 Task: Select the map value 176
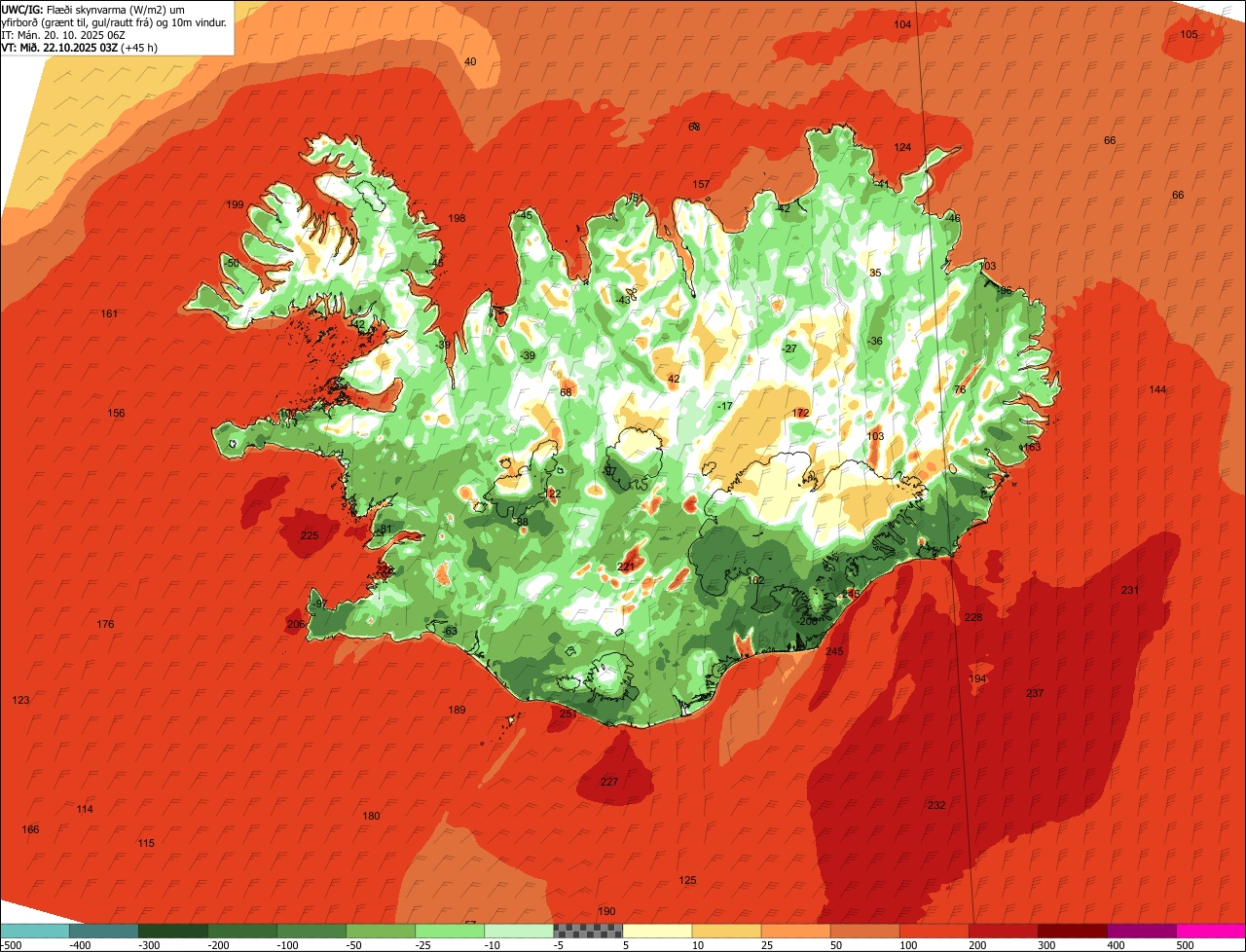[x=105, y=624]
